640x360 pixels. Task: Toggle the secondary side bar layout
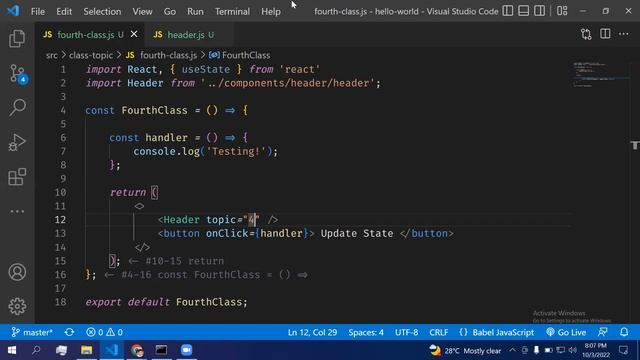[x=539, y=11]
